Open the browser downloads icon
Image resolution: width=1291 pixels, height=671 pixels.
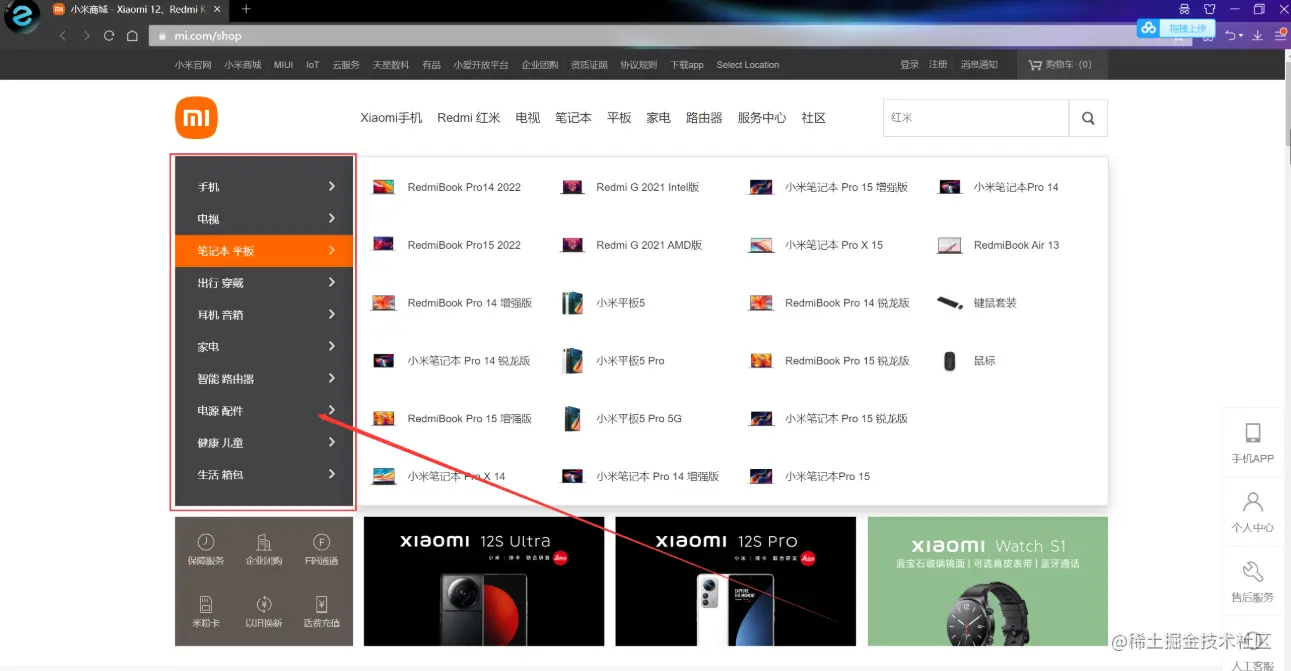click(x=1258, y=35)
